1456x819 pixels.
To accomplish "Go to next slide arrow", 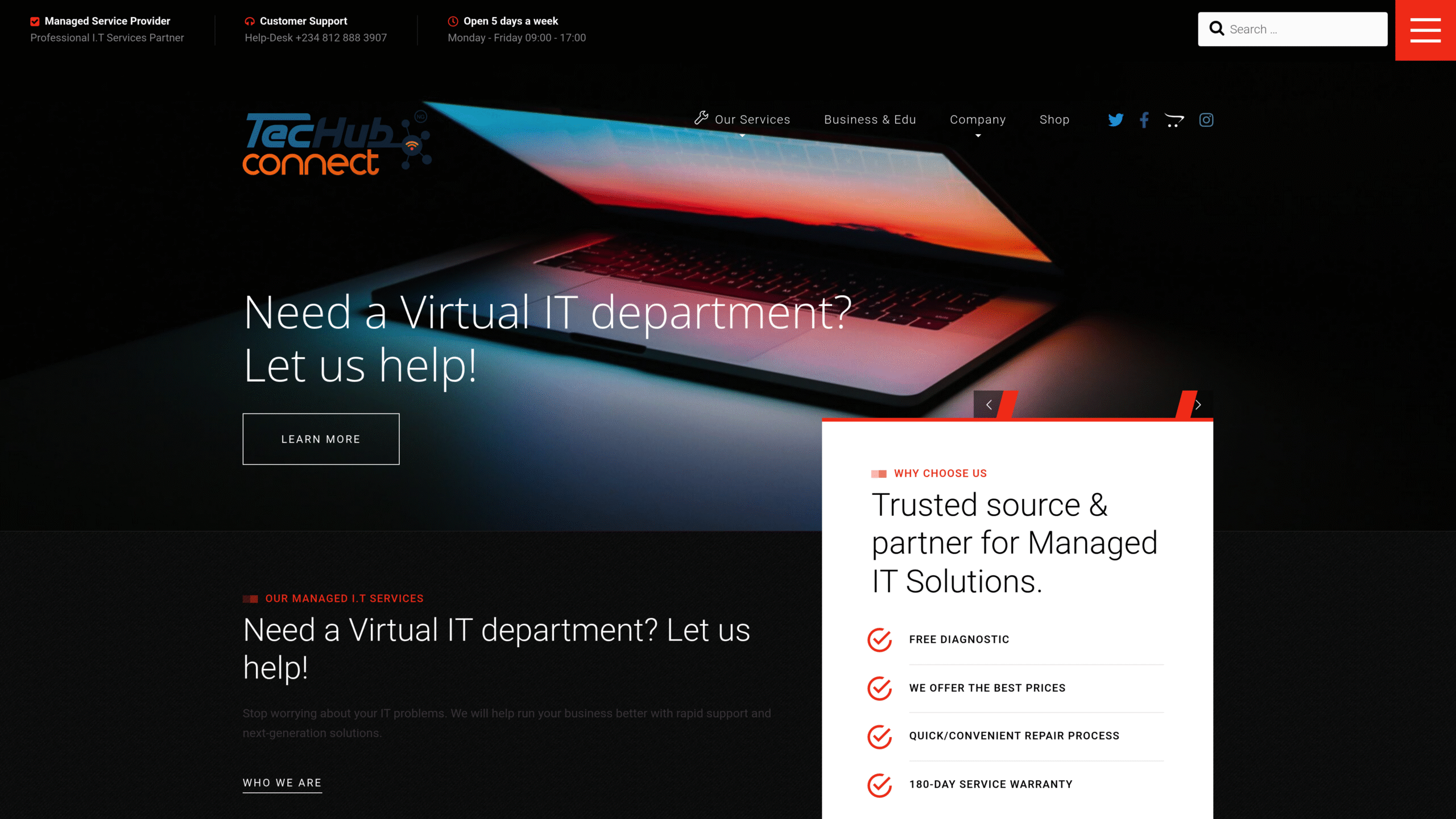I will point(1198,405).
